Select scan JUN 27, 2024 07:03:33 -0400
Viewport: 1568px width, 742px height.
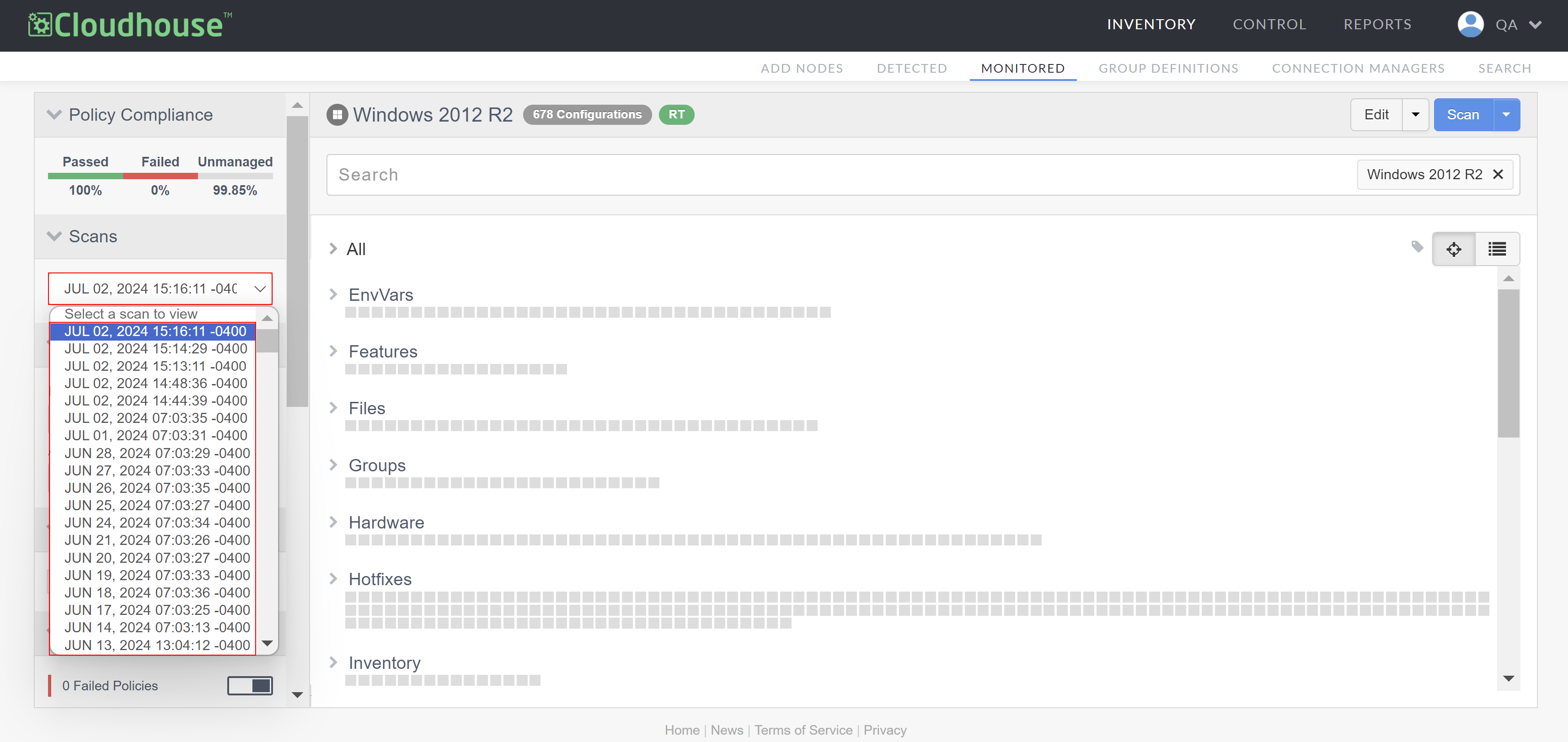(x=153, y=470)
